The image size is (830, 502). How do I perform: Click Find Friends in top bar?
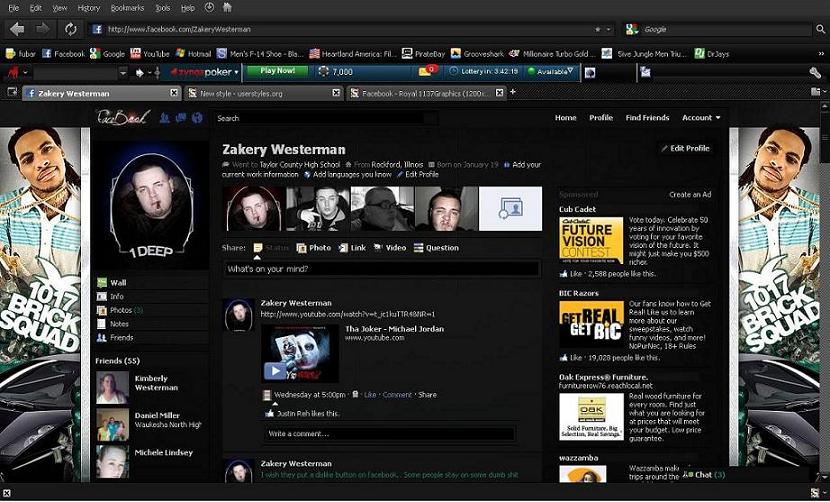647,118
